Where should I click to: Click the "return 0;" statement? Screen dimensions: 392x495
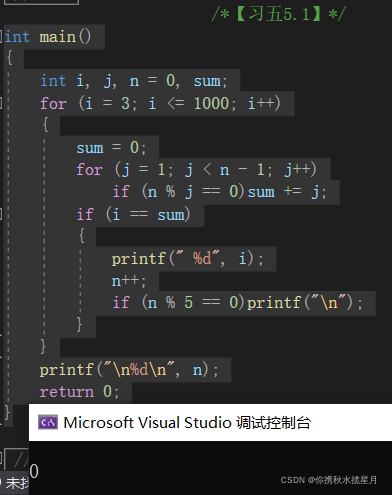(x=79, y=392)
